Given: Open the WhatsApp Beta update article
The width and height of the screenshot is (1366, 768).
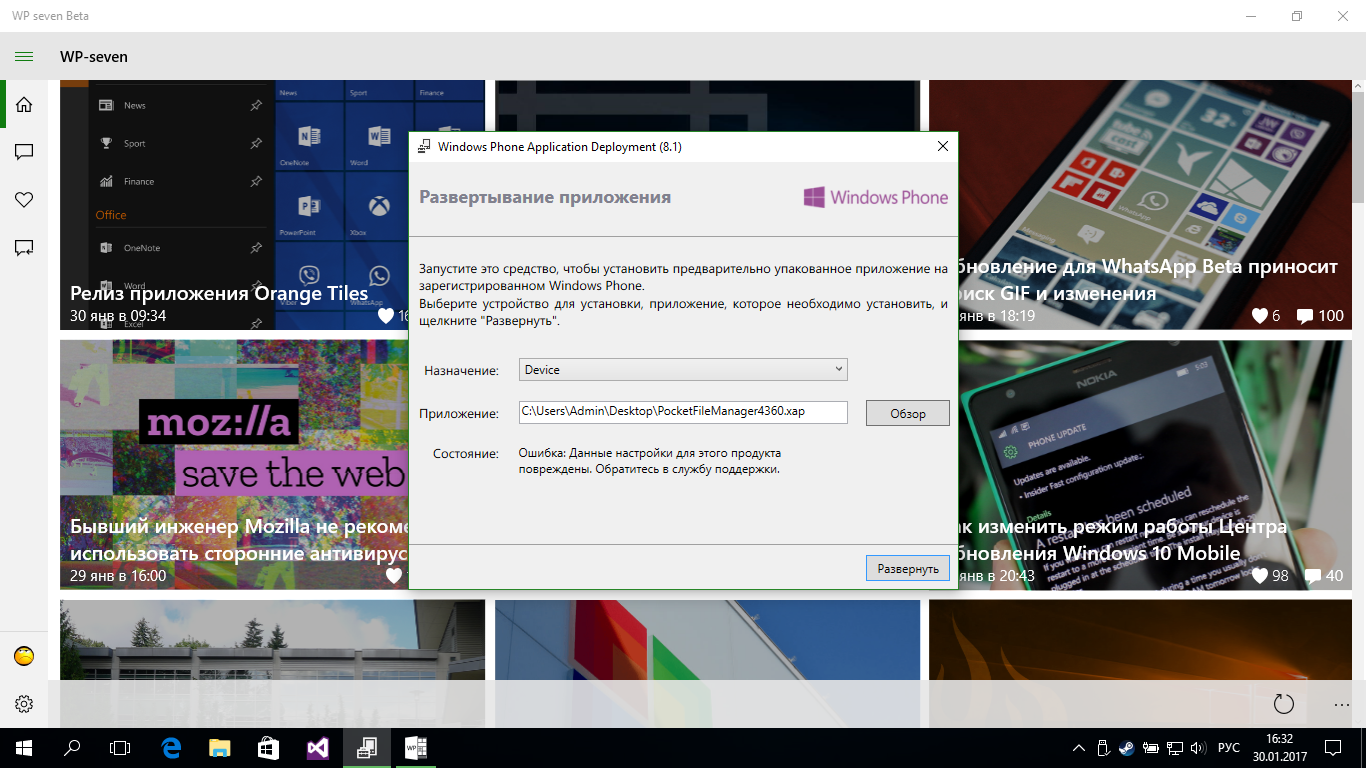Looking at the screenshot, I should (1155, 205).
